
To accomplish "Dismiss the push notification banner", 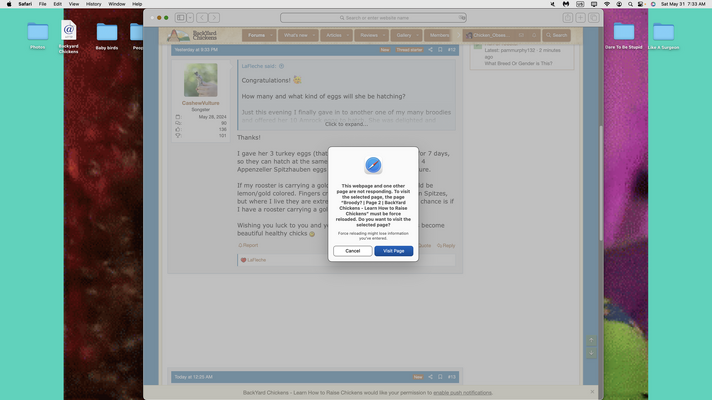I will tap(592, 392).
